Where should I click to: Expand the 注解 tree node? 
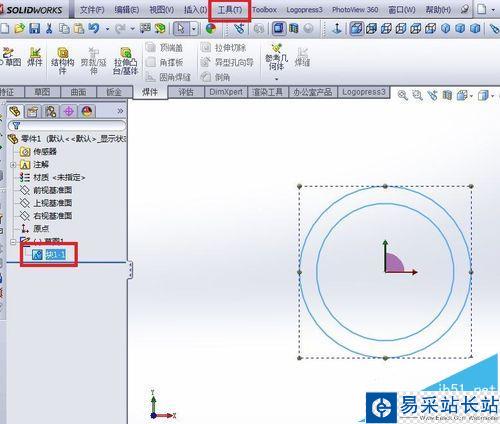pos(13,165)
